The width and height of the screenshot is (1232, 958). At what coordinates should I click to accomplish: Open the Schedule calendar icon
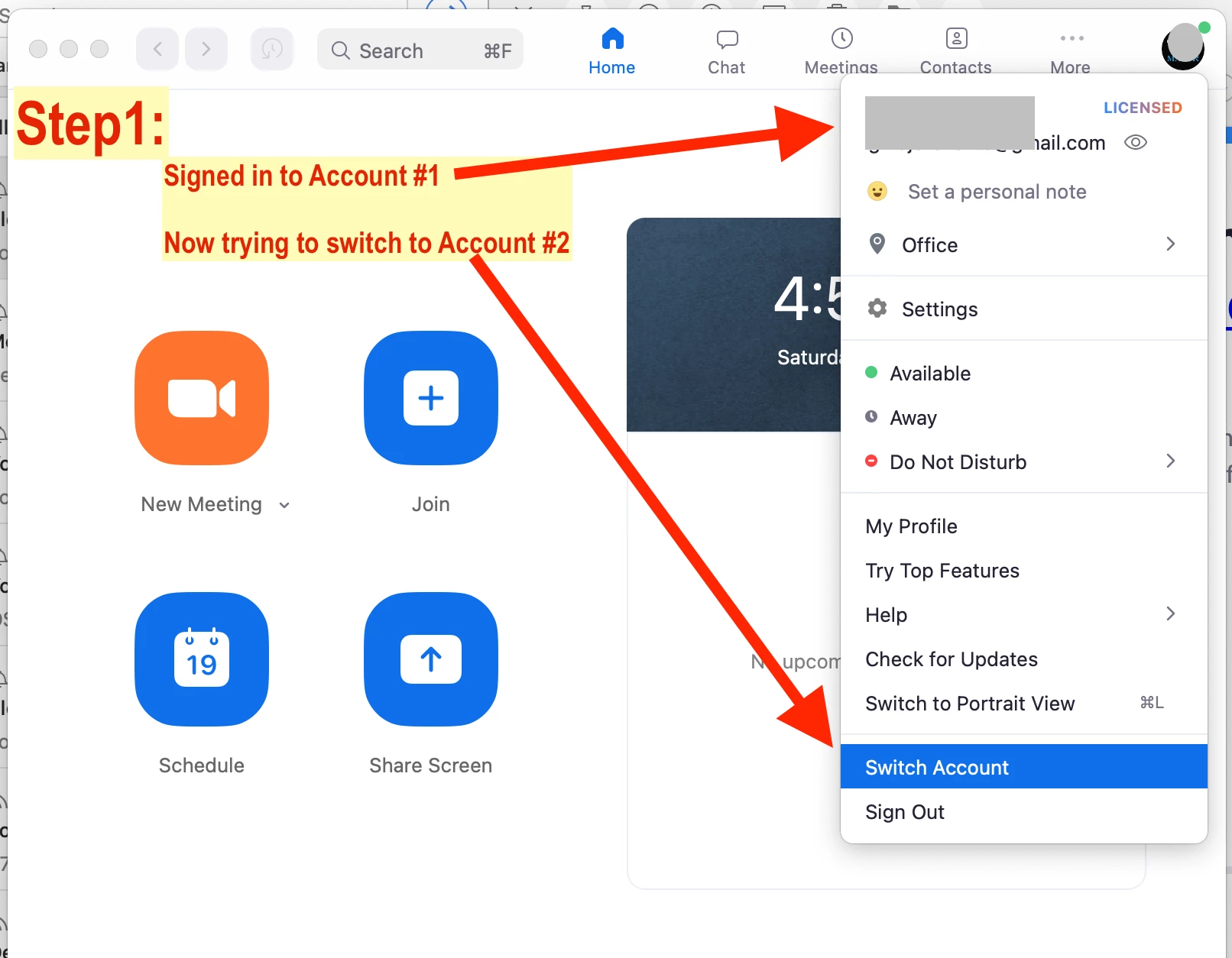point(202,659)
